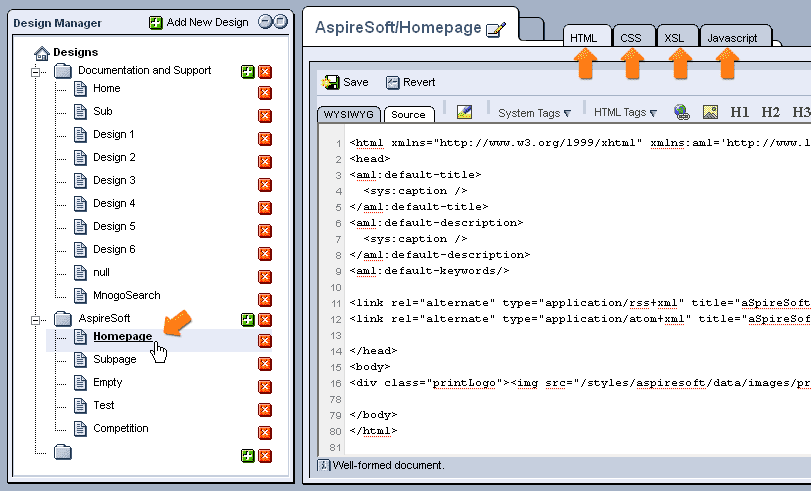This screenshot has width=811, height=491.
Task: Revert changes using the Revert icon
Action: pos(393,83)
